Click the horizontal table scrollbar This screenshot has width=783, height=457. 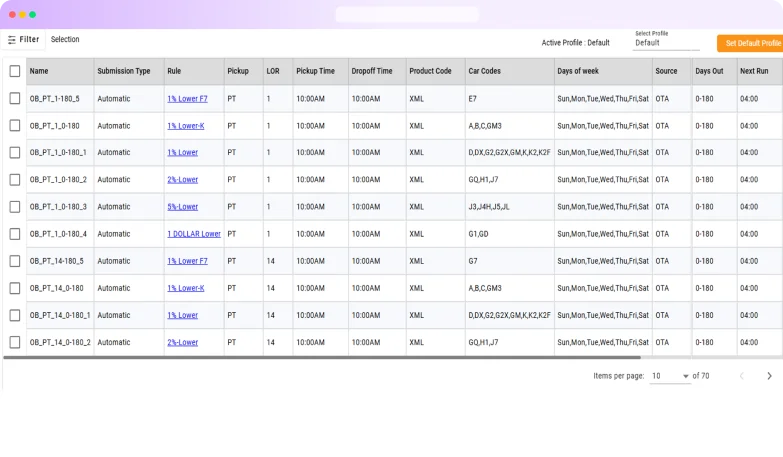point(322,357)
